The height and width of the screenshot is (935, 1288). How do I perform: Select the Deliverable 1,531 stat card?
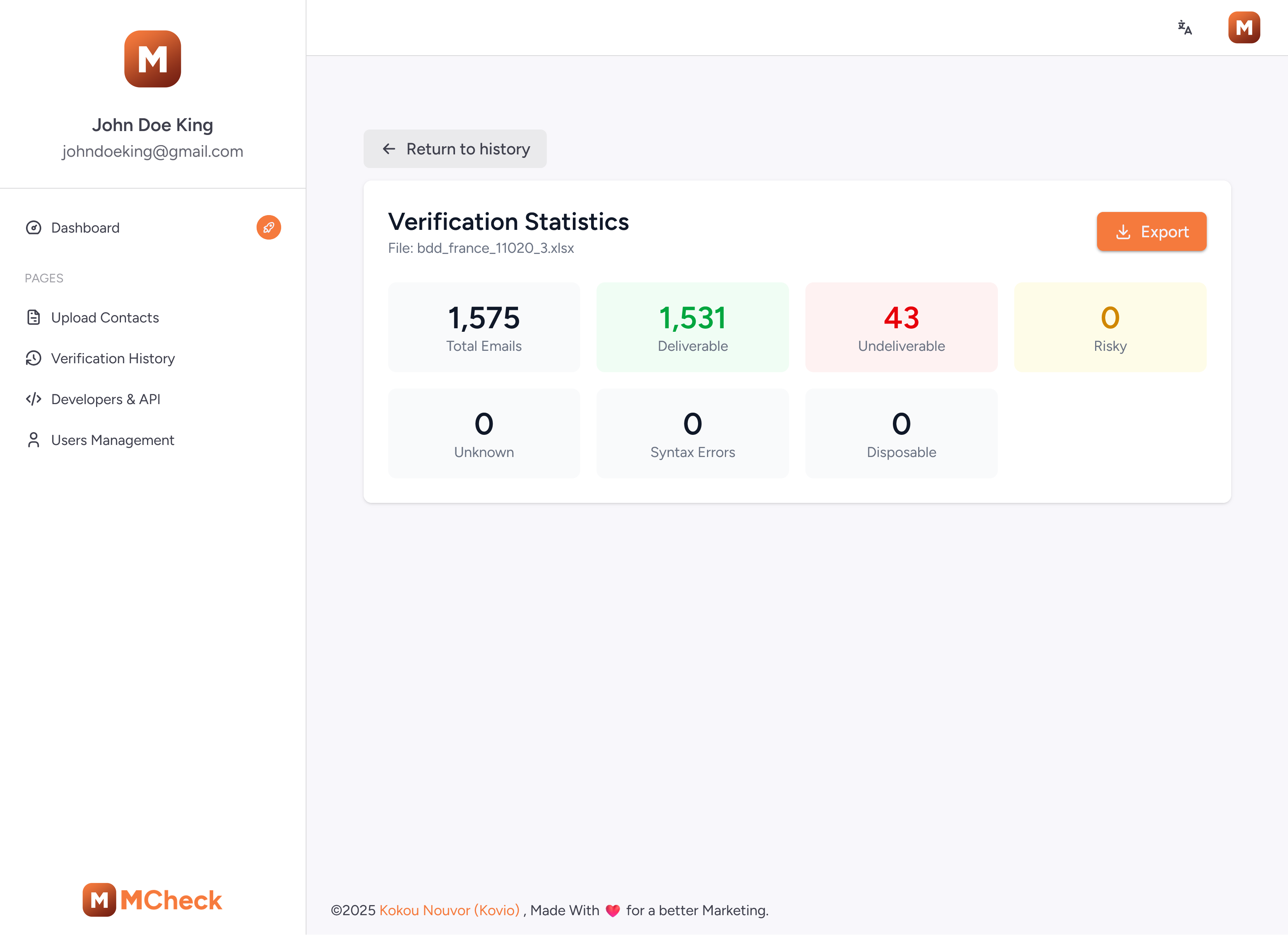pos(692,327)
